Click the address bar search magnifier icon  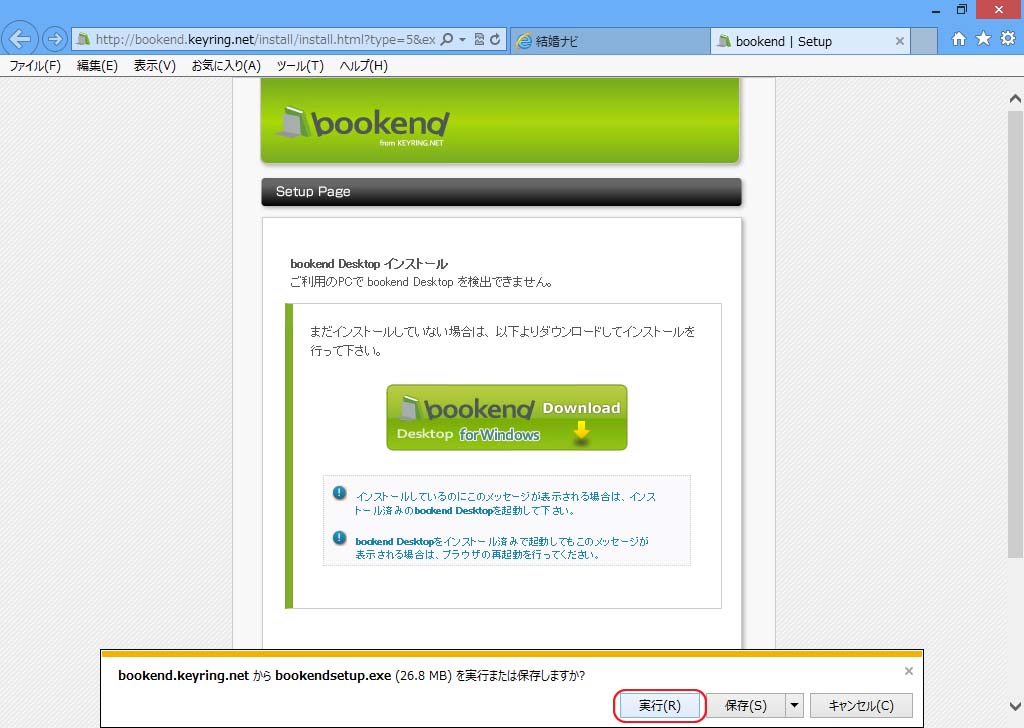tap(447, 40)
